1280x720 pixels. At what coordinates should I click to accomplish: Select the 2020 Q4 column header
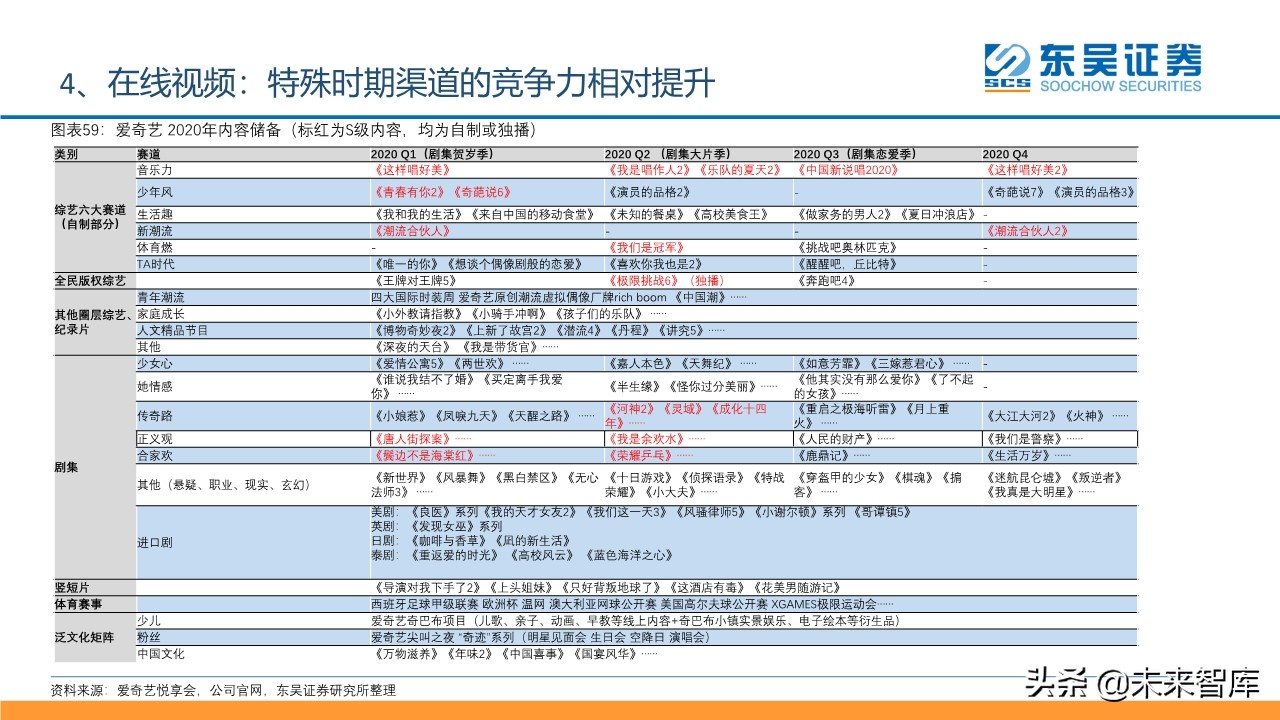(1005, 154)
